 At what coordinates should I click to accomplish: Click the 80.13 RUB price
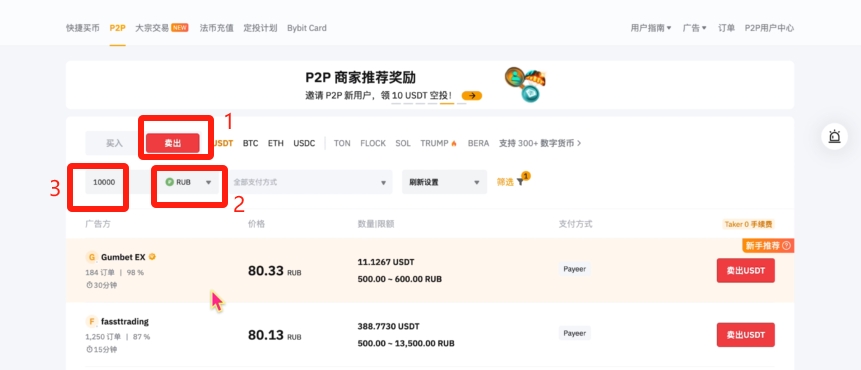(275, 335)
